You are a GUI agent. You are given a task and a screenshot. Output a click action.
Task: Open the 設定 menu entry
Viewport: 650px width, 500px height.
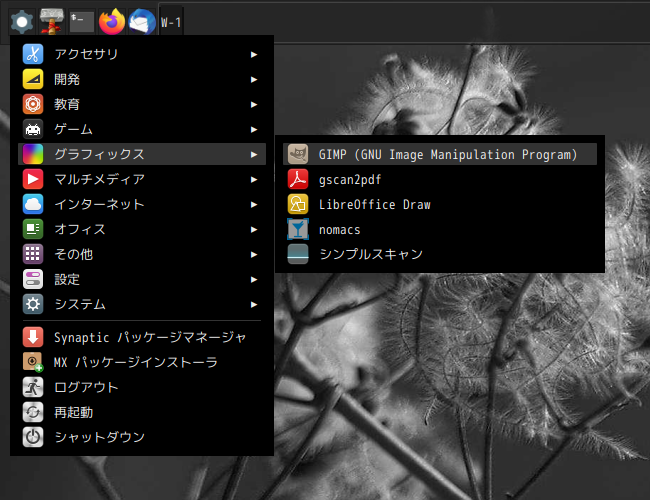coord(142,279)
